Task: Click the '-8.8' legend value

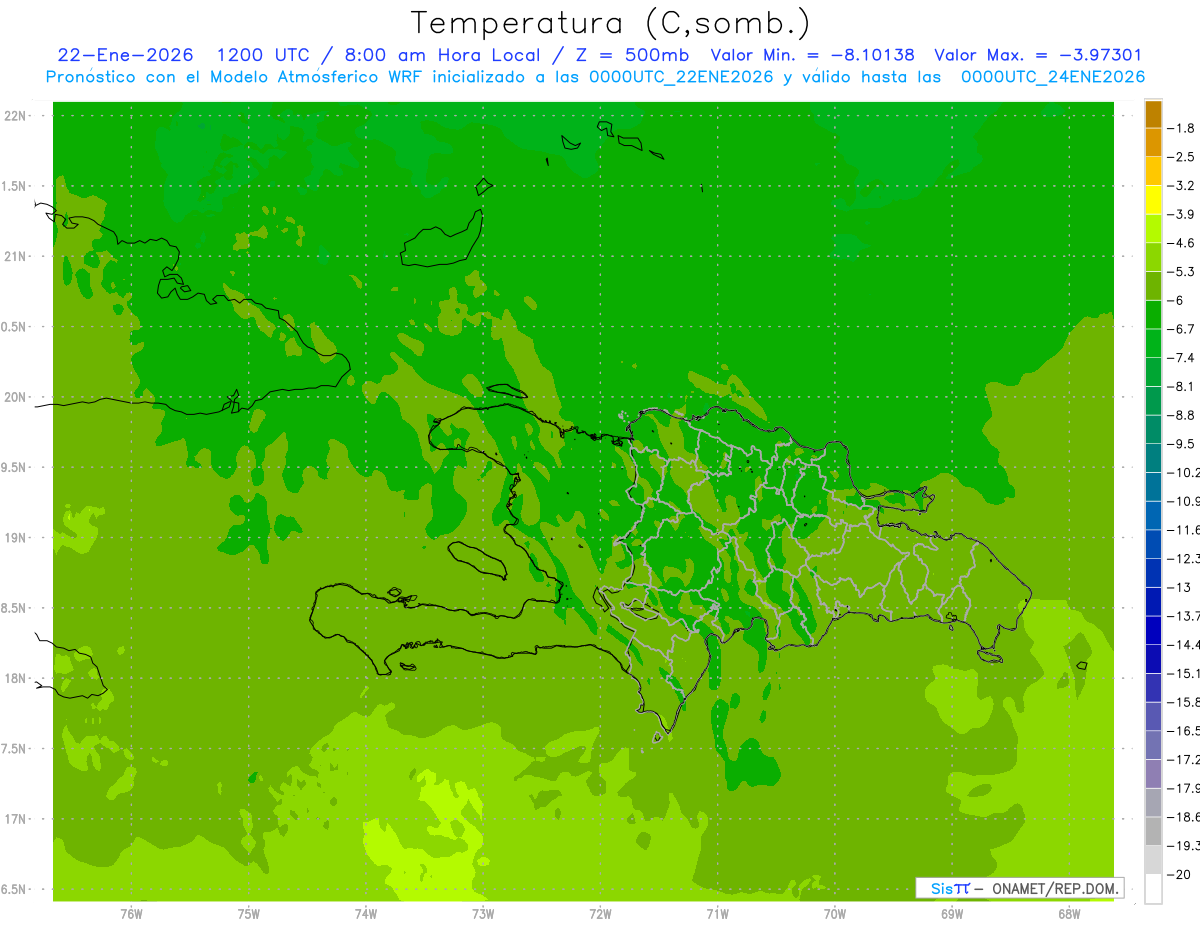Action: tap(1182, 415)
